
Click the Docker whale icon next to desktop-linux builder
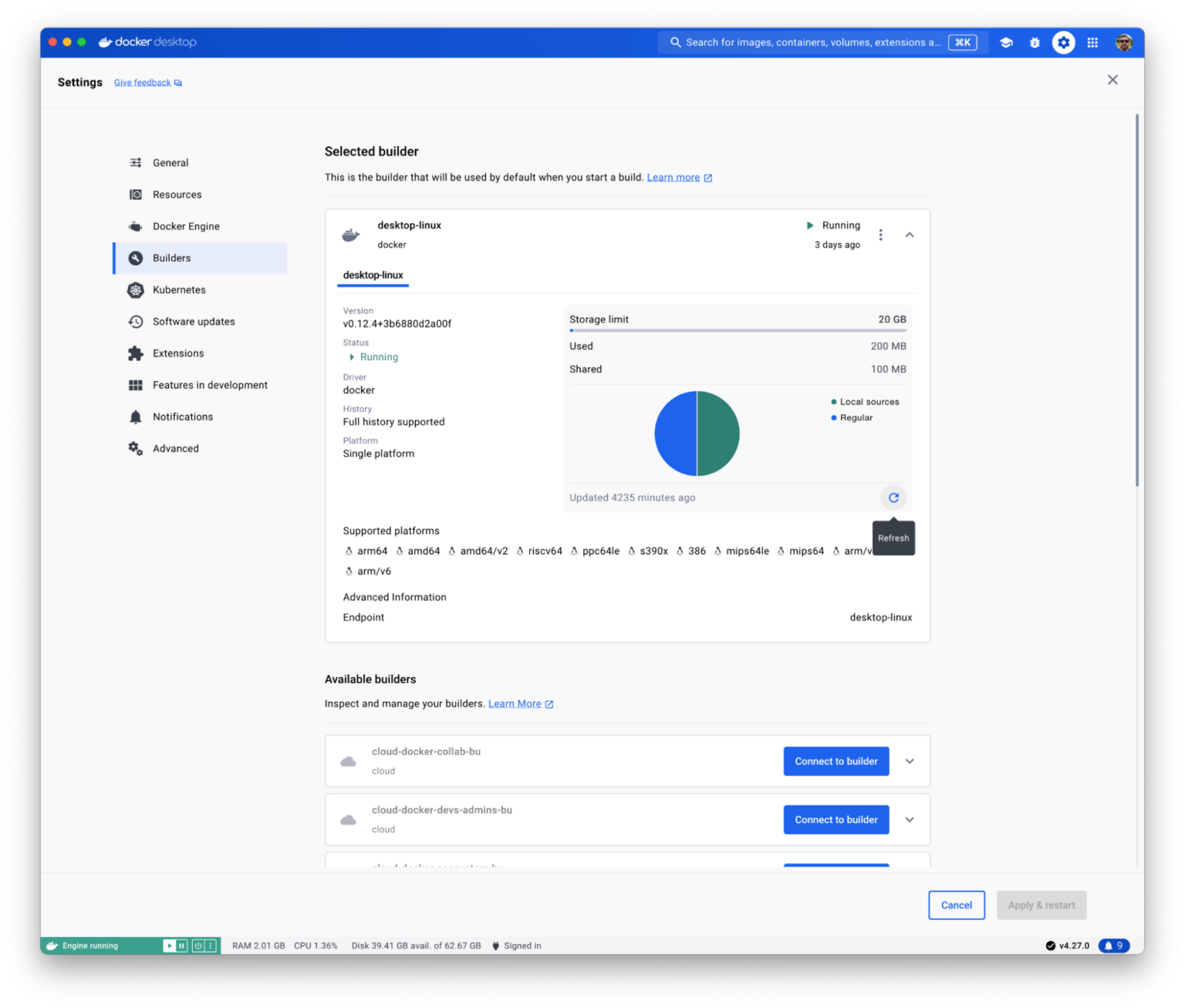351,234
